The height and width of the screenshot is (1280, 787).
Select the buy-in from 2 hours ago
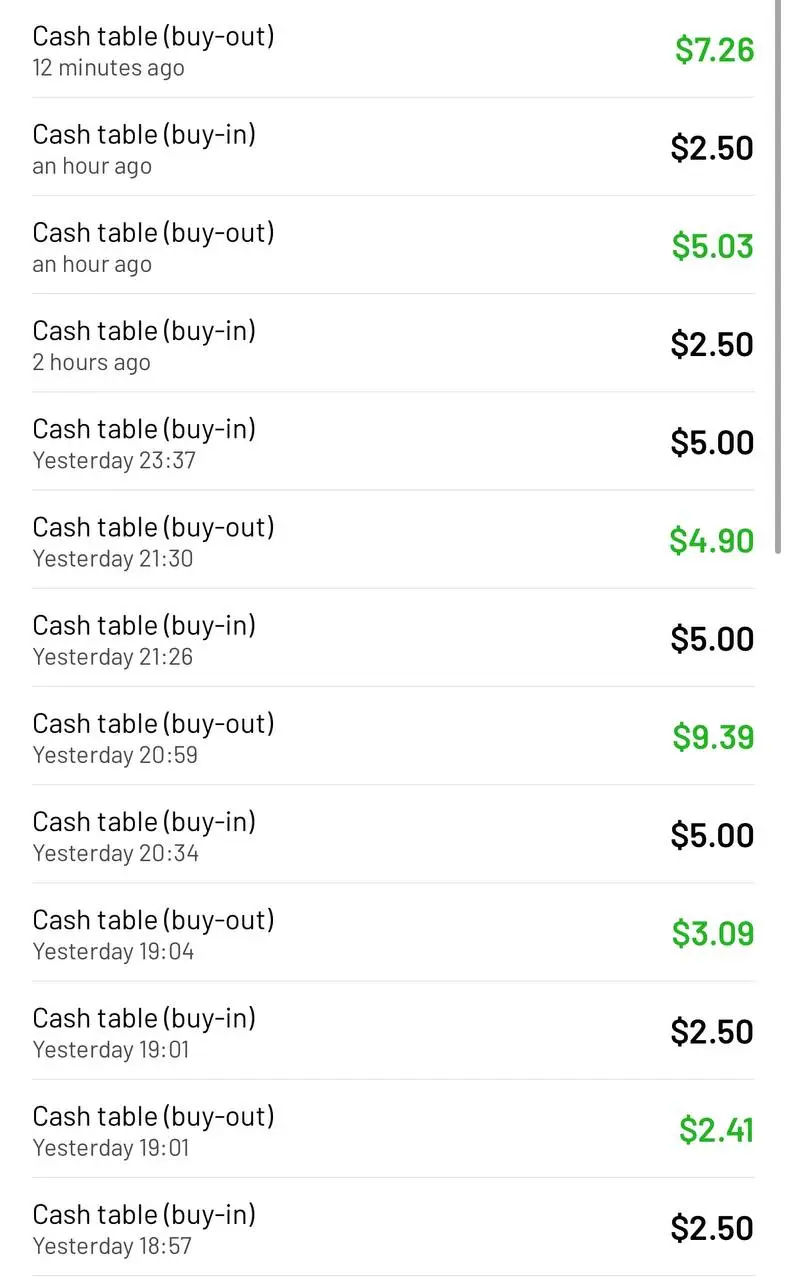pyautogui.click(x=393, y=343)
